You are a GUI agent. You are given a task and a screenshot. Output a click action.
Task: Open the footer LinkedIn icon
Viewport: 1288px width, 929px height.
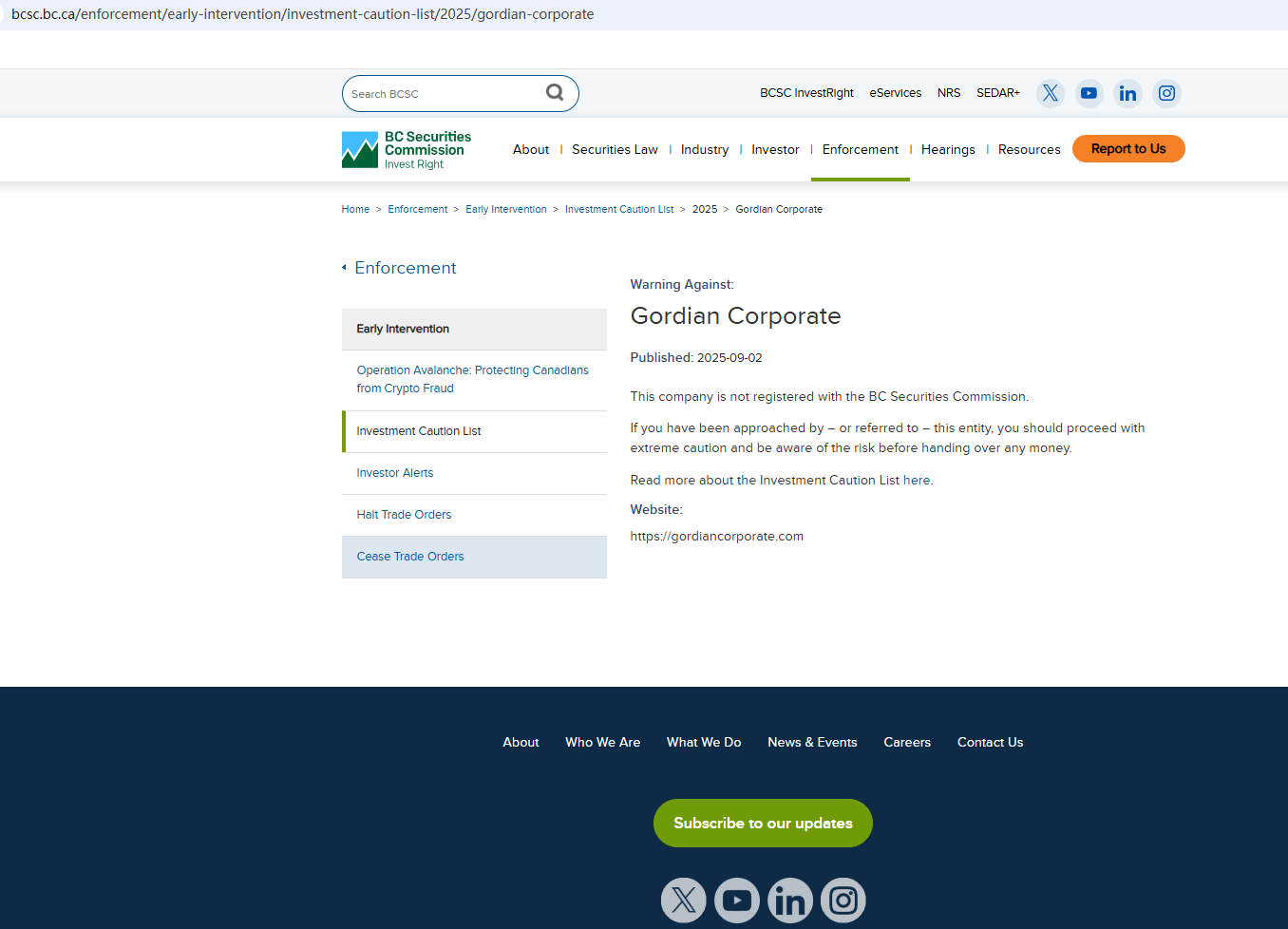coord(790,901)
